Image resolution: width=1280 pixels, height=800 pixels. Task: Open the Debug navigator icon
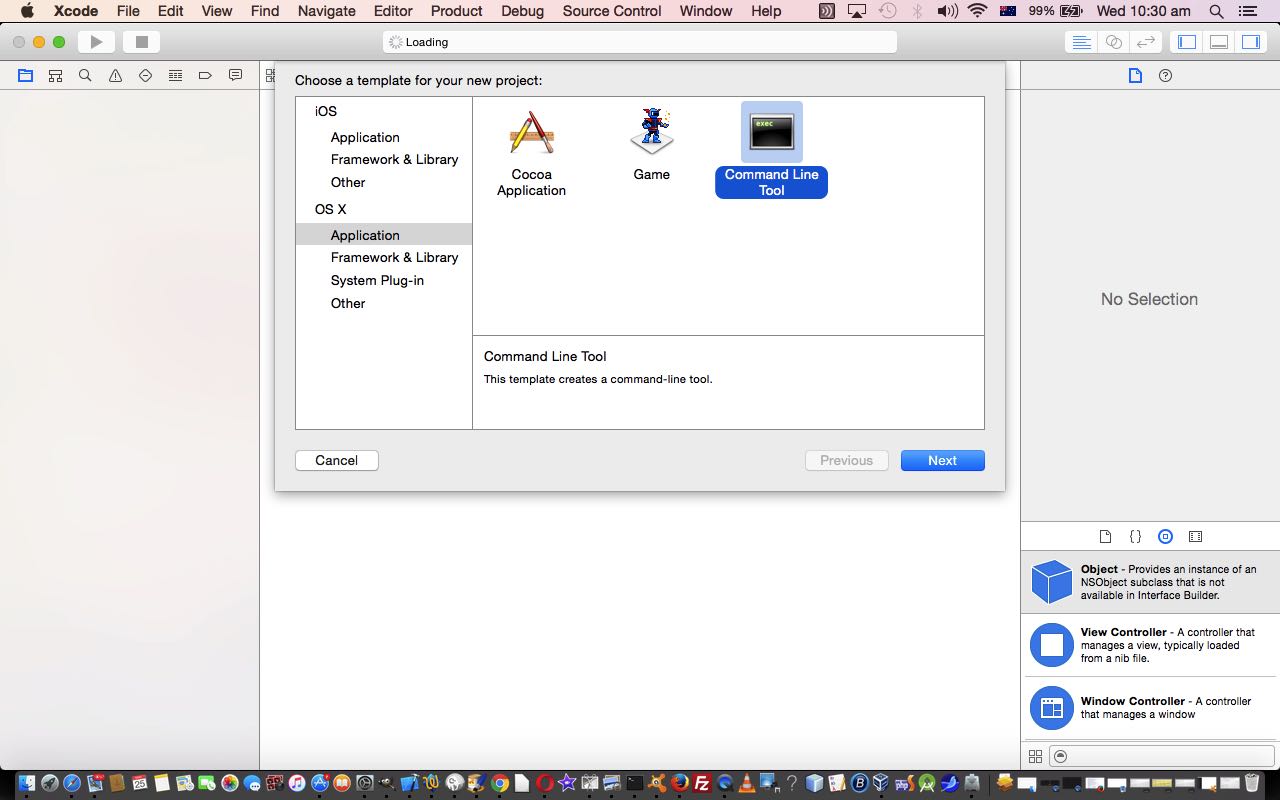click(175, 75)
